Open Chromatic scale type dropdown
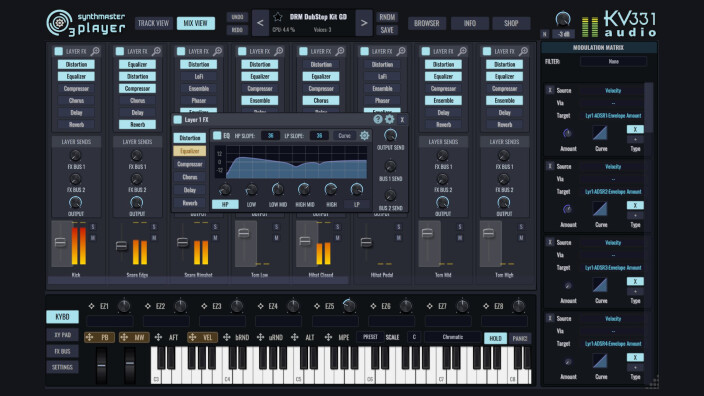 (x=453, y=337)
